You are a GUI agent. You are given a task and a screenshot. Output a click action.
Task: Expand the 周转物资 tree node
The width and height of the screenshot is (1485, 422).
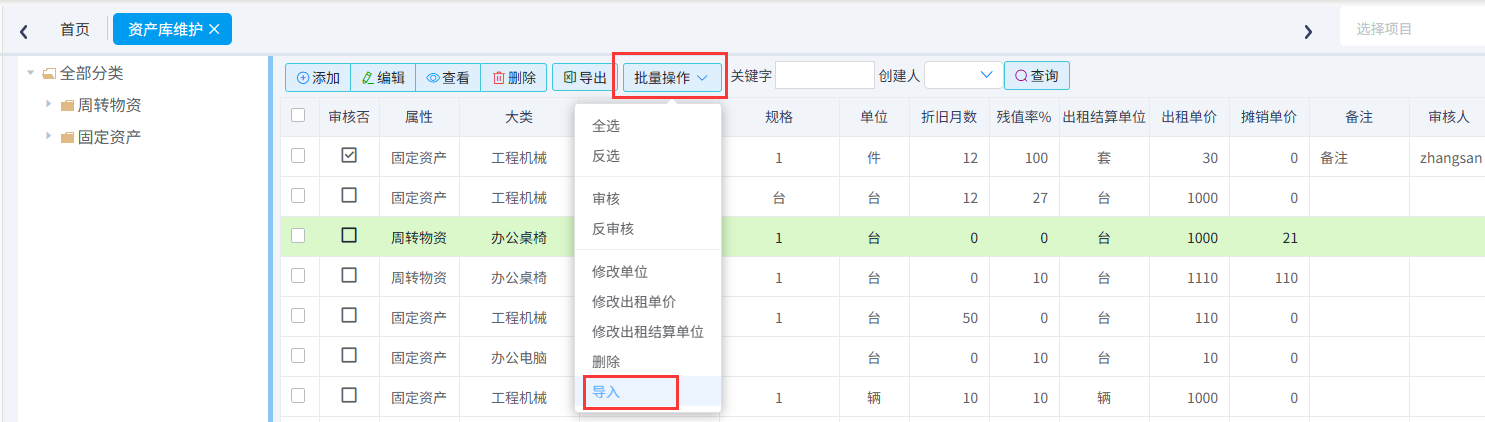pyautogui.click(x=48, y=104)
